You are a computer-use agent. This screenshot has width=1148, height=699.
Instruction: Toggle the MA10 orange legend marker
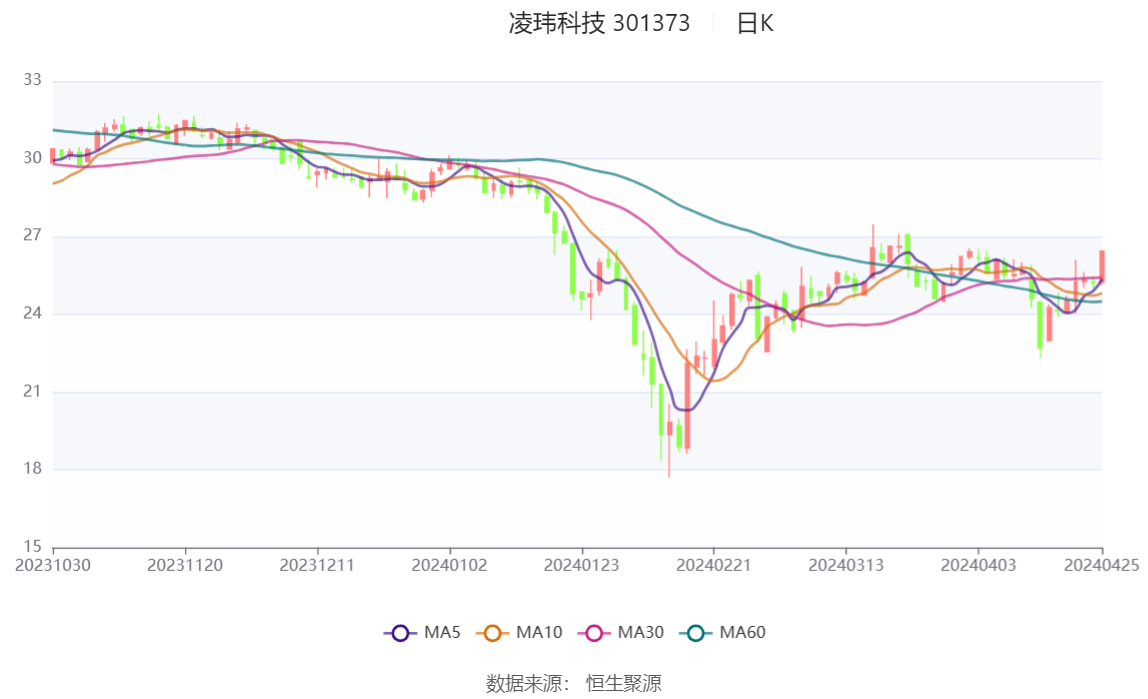coord(492,633)
